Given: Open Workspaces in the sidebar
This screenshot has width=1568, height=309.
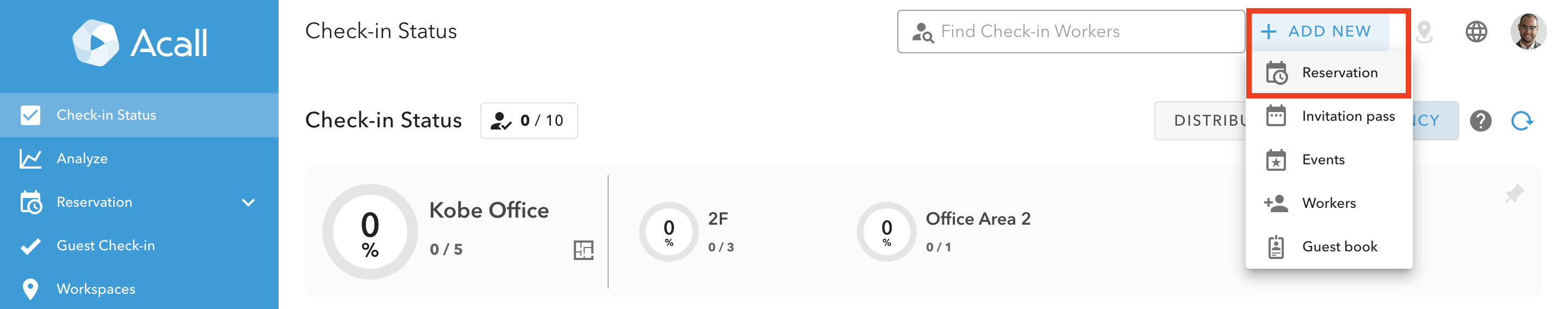Looking at the screenshot, I should point(96,289).
